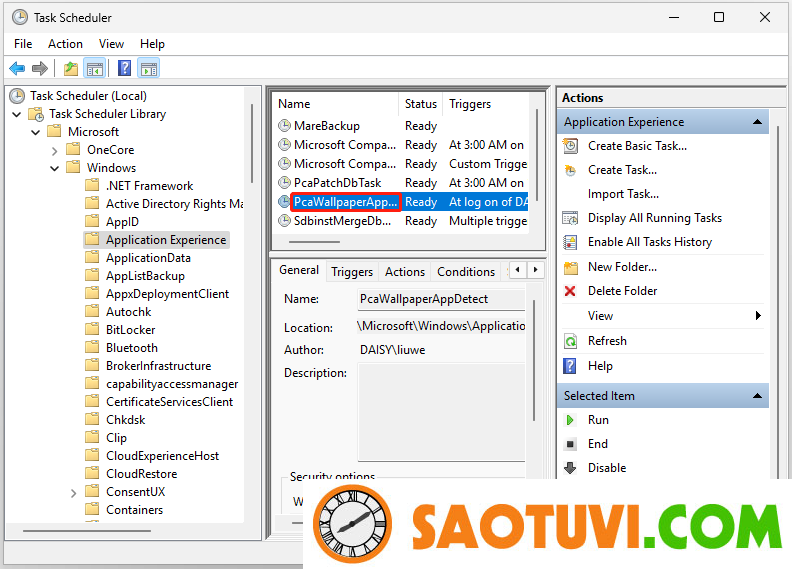Viewport: 792px width, 569px height.
Task: Click the Status column header
Action: [x=421, y=104]
